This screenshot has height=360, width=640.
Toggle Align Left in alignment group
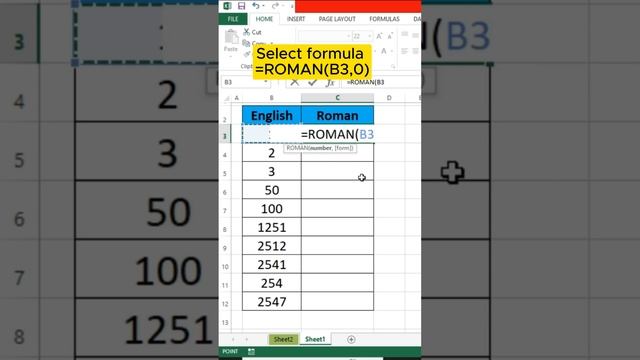tap(404, 51)
